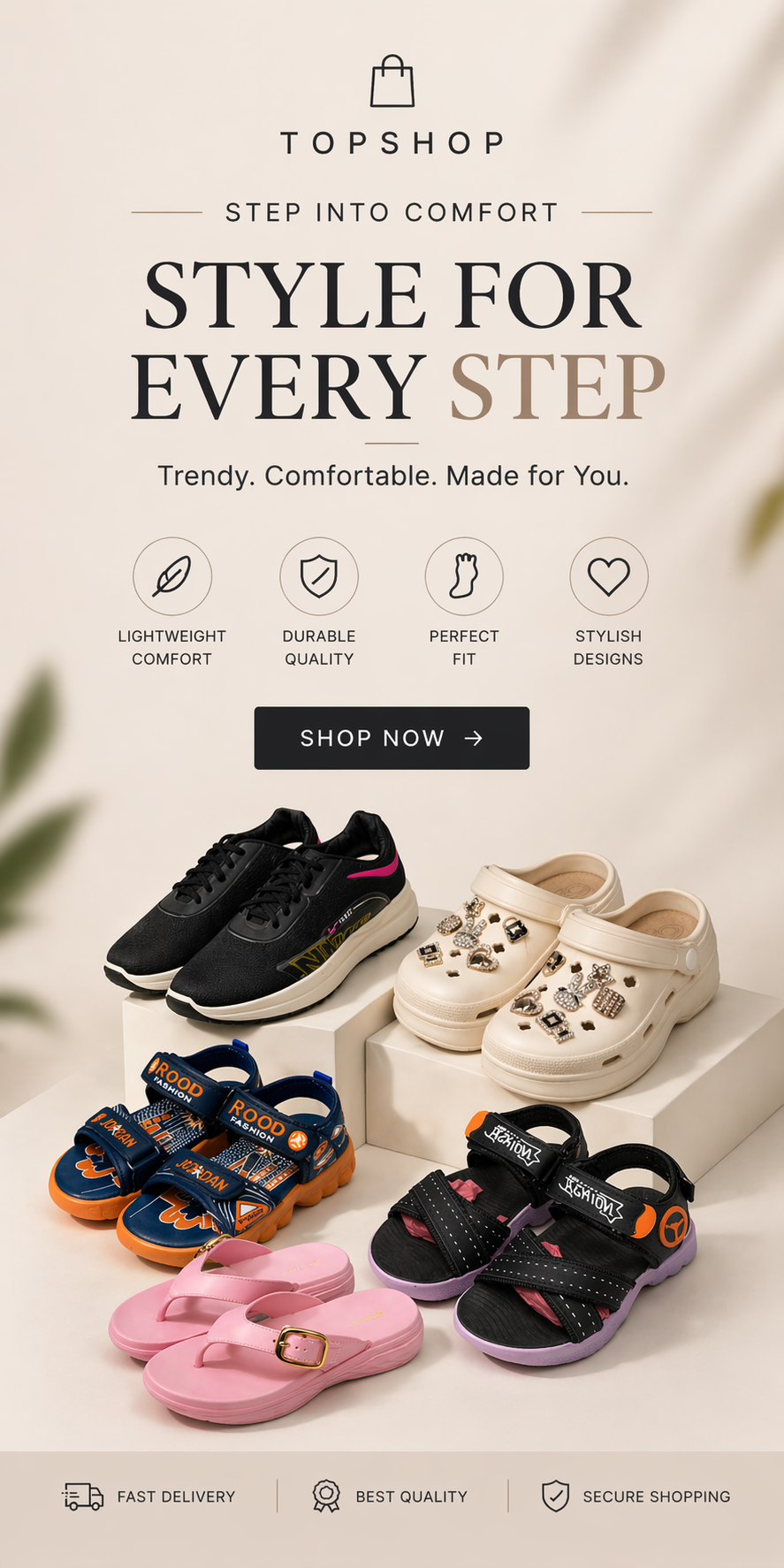The image size is (784, 1568).
Task: Click the heart Stylish Designs icon
Action: (x=609, y=576)
